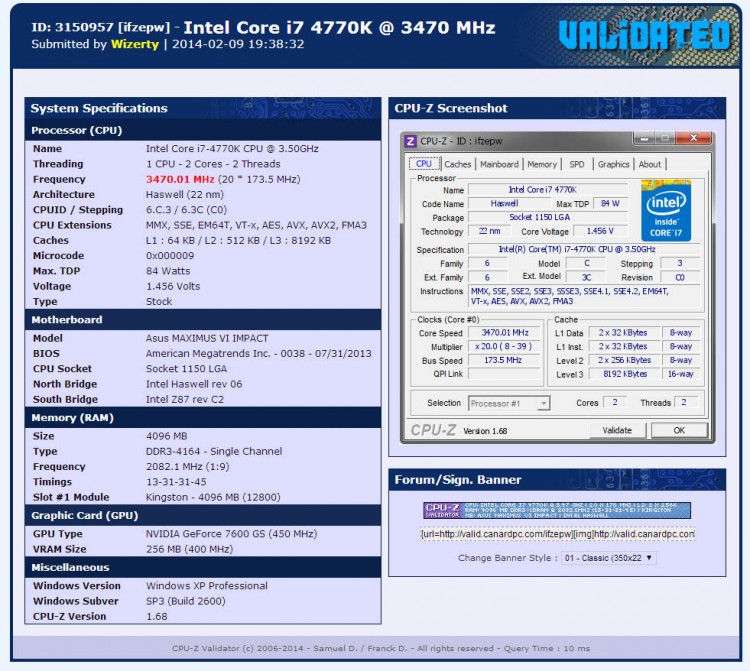This screenshot has height=671, width=750.
Task: Close the CPU-Z window
Action: [x=693, y=138]
